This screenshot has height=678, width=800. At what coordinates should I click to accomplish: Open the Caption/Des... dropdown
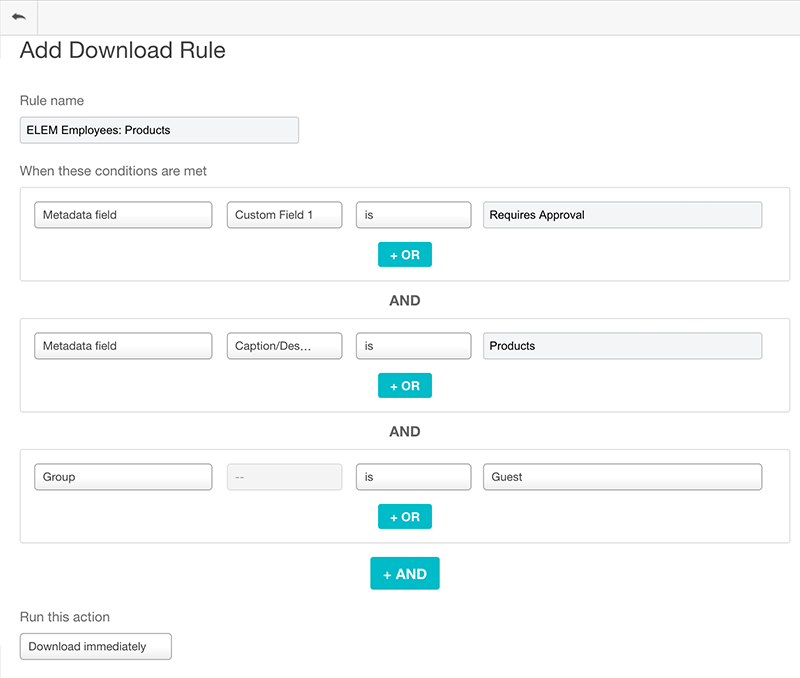click(284, 346)
